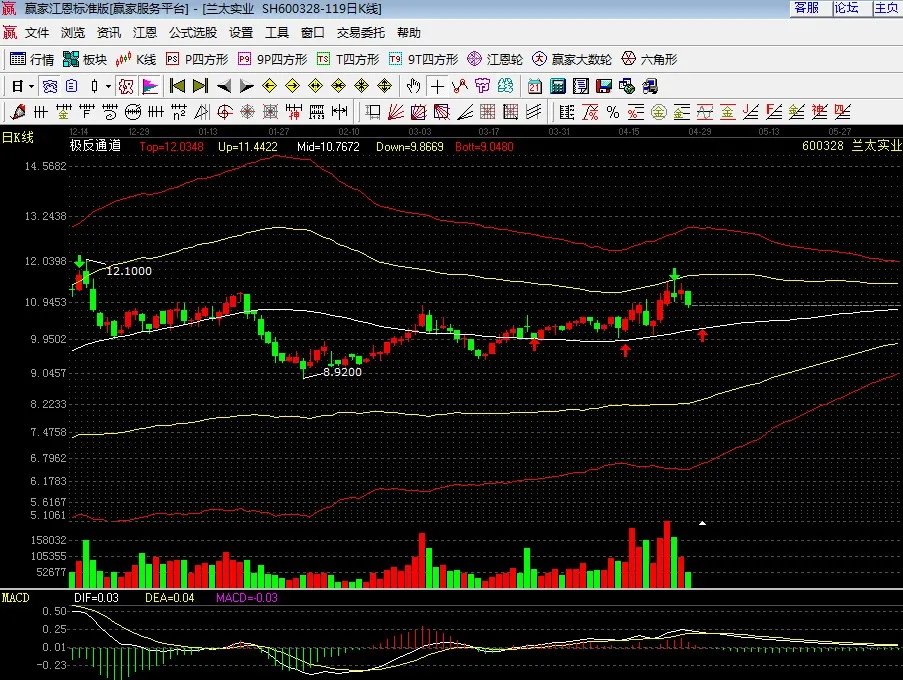Jump to first bar with skip-start arrow
903x680 pixels.
pyautogui.click(x=176, y=86)
